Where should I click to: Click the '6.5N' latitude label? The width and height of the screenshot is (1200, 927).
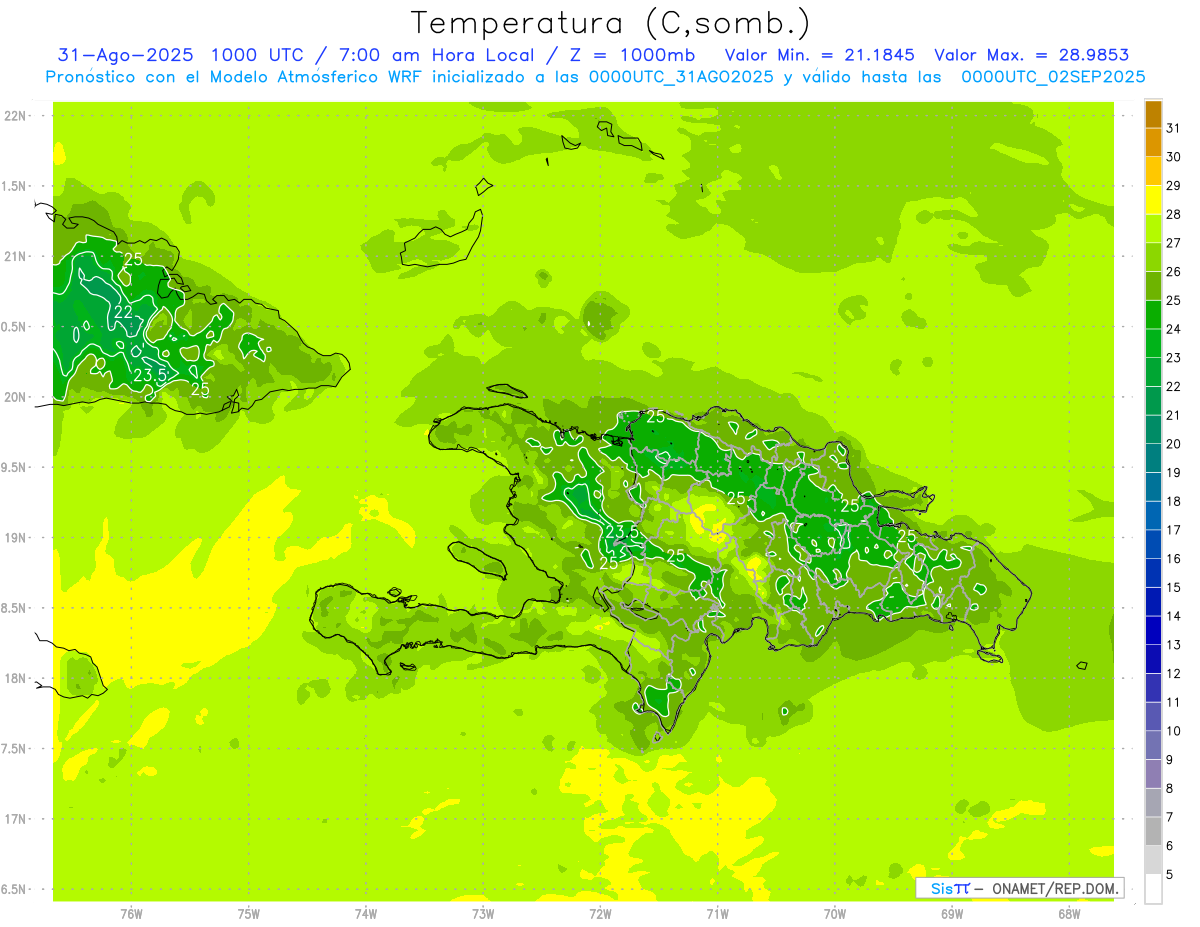tap(13, 889)
